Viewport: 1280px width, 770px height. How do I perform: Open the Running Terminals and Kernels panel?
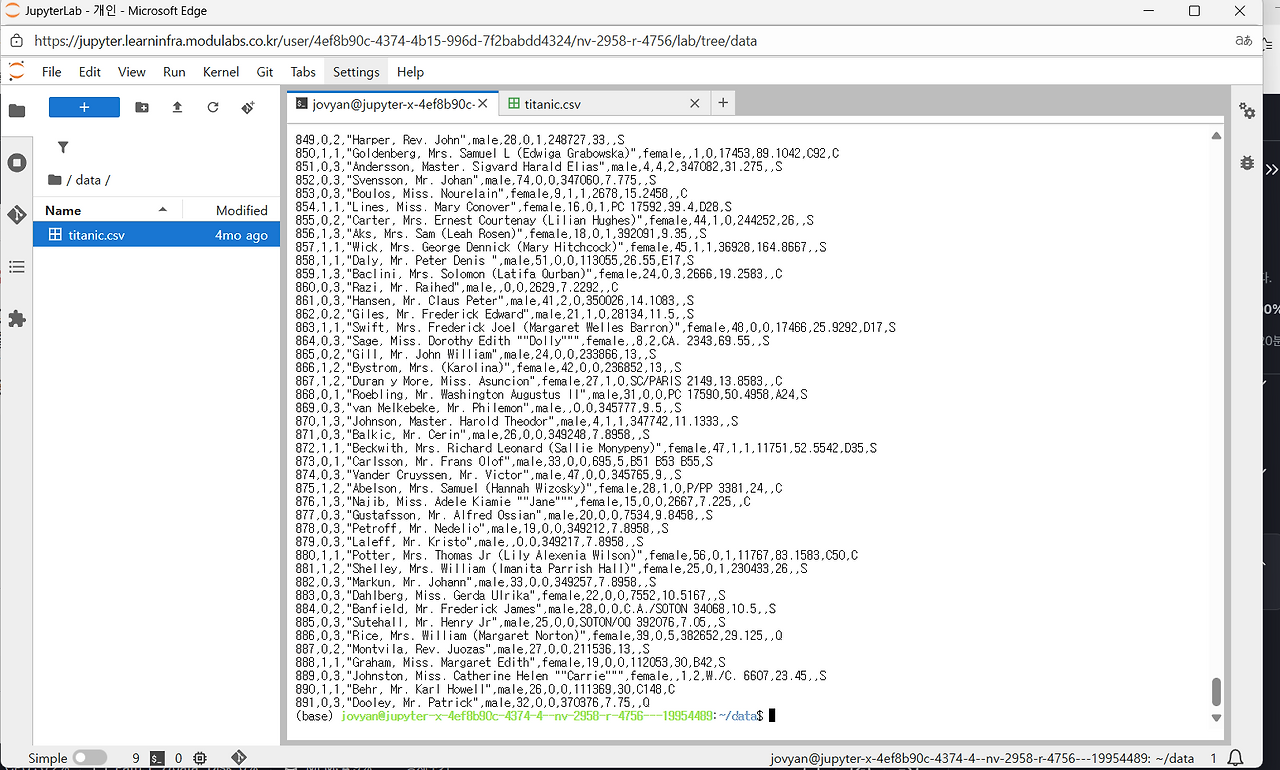[x=17, y=162]
